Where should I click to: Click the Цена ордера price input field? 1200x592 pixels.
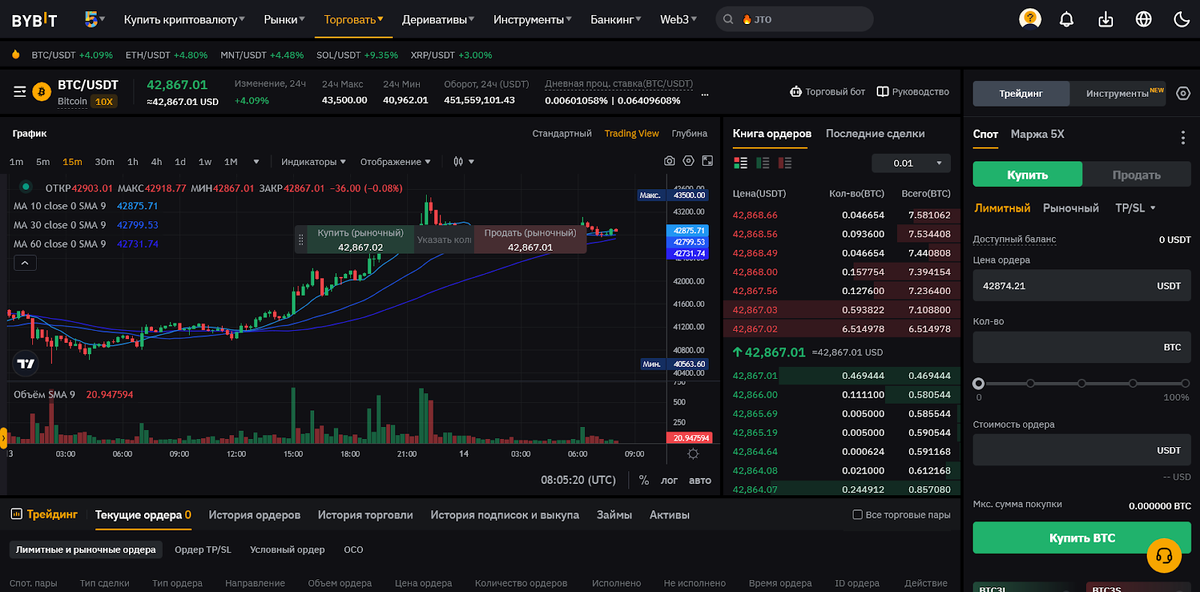[x=1082, y=285]
